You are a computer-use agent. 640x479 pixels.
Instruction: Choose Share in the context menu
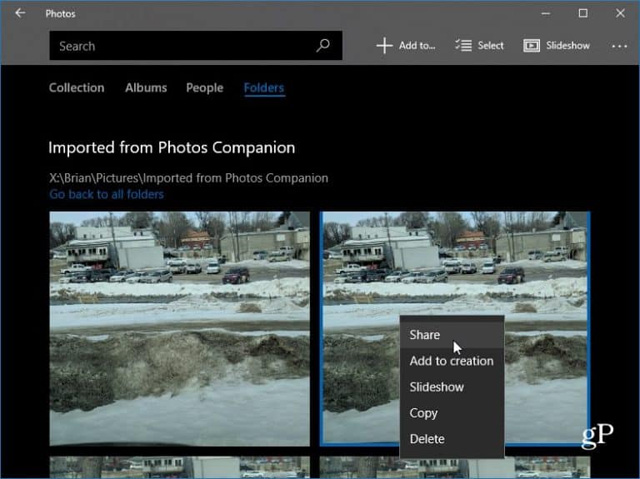pyautogui.click(x=425, y=336)
